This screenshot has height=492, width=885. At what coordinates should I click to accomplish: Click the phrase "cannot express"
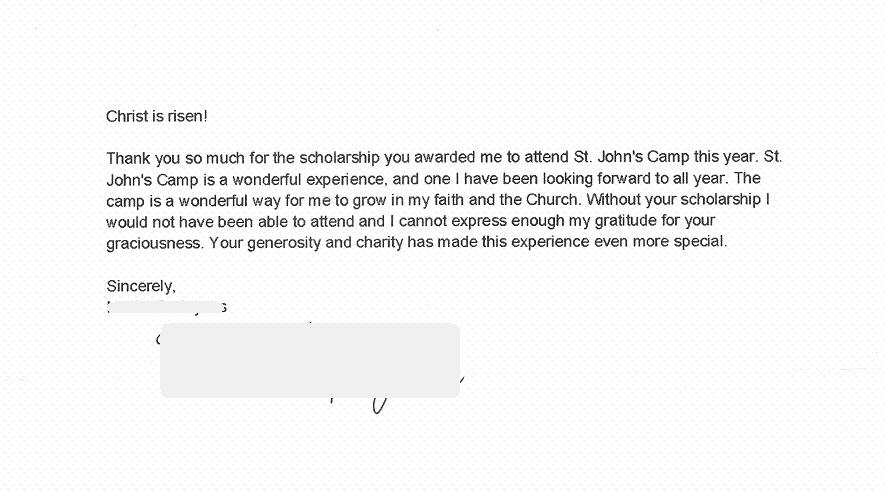453,221
